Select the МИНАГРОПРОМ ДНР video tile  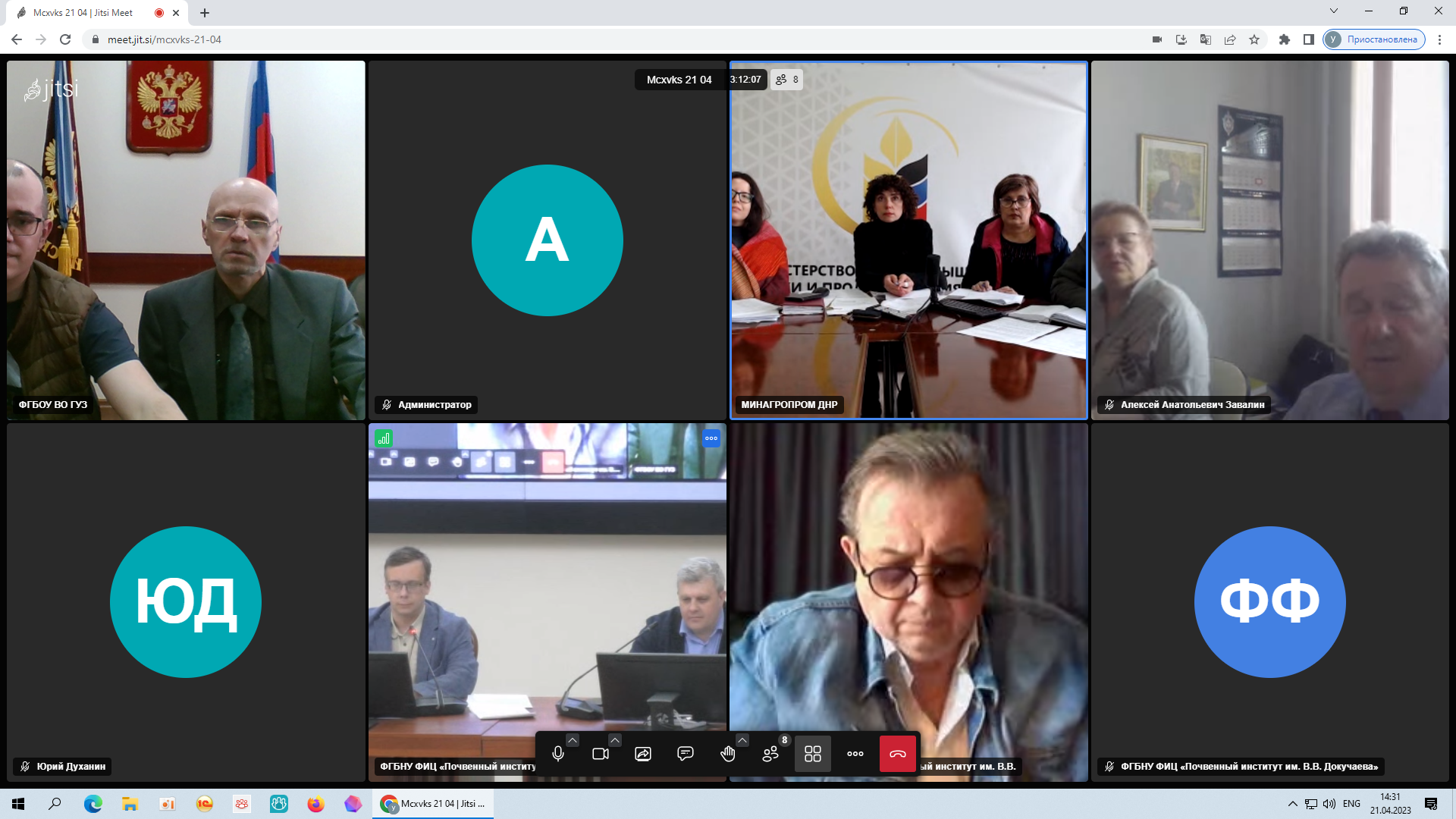click(x=908, y=240)
